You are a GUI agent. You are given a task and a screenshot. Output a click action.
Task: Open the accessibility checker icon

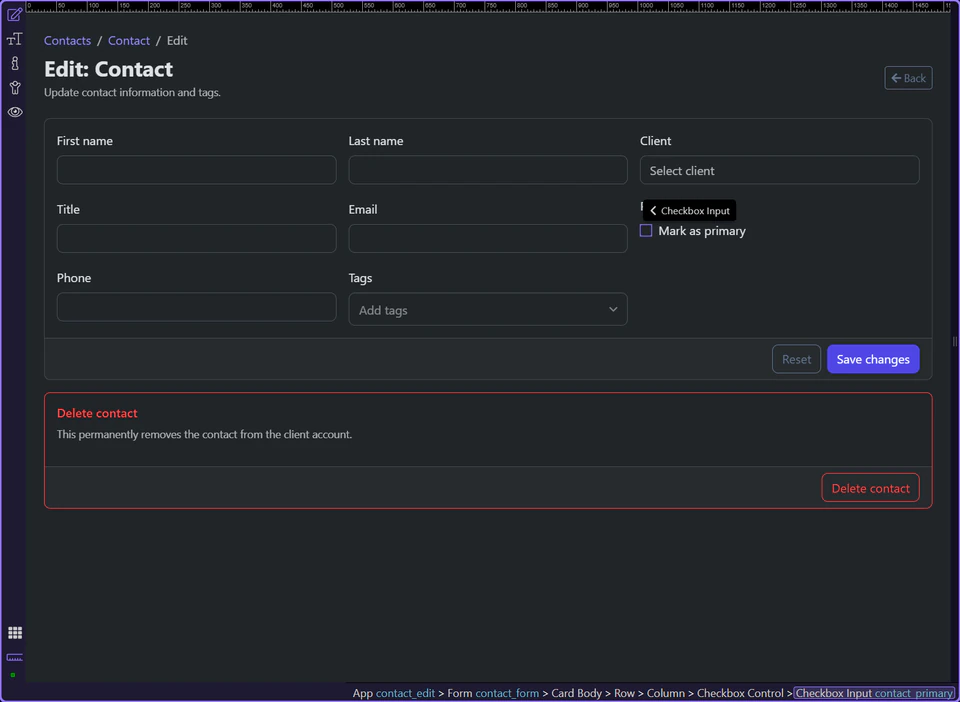pos(14,87)
